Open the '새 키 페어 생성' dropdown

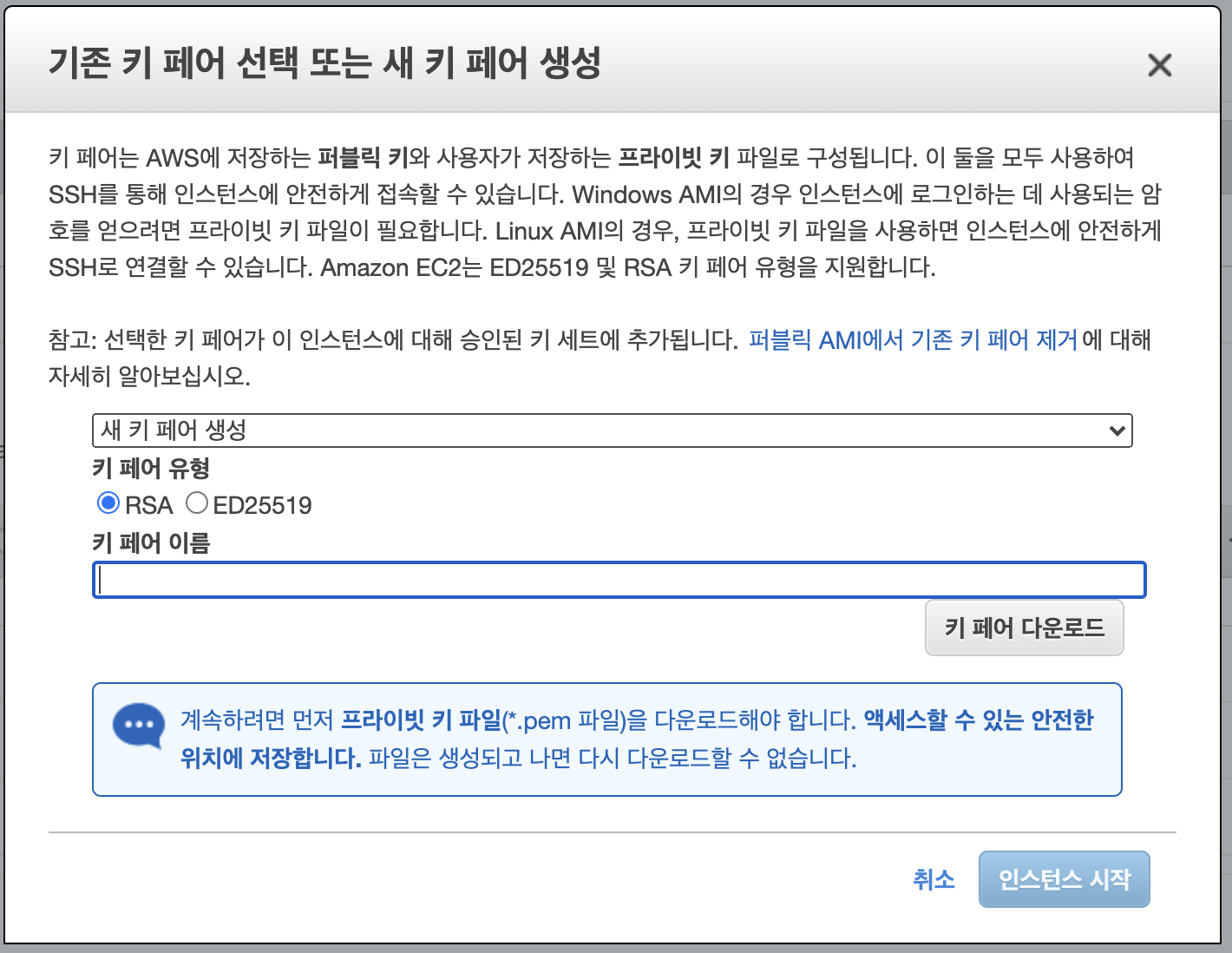(613, 430)
